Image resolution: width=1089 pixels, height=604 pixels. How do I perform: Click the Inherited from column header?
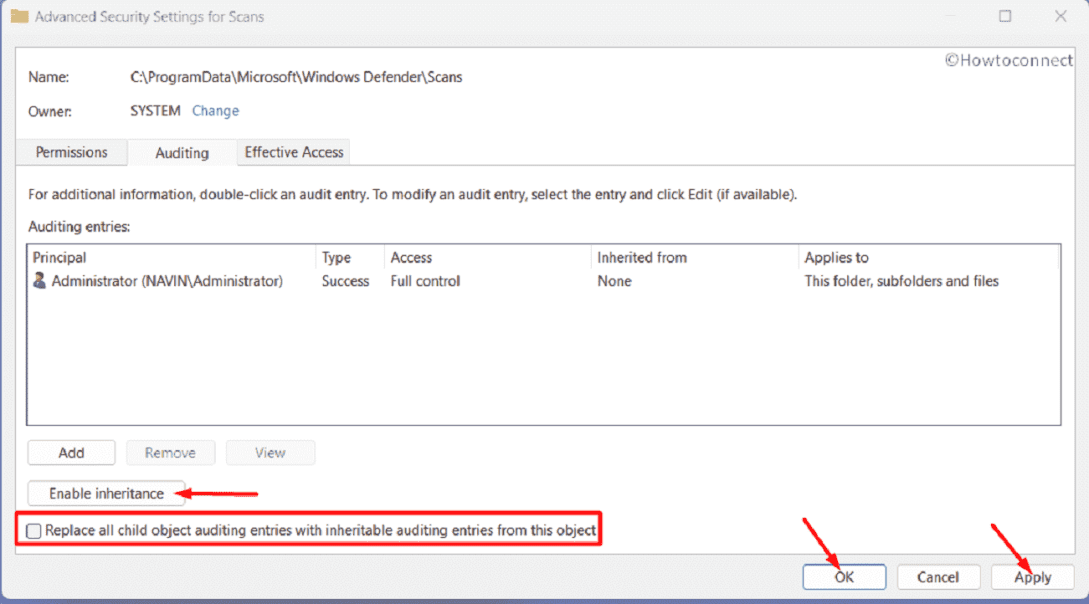tap(695, 258)
